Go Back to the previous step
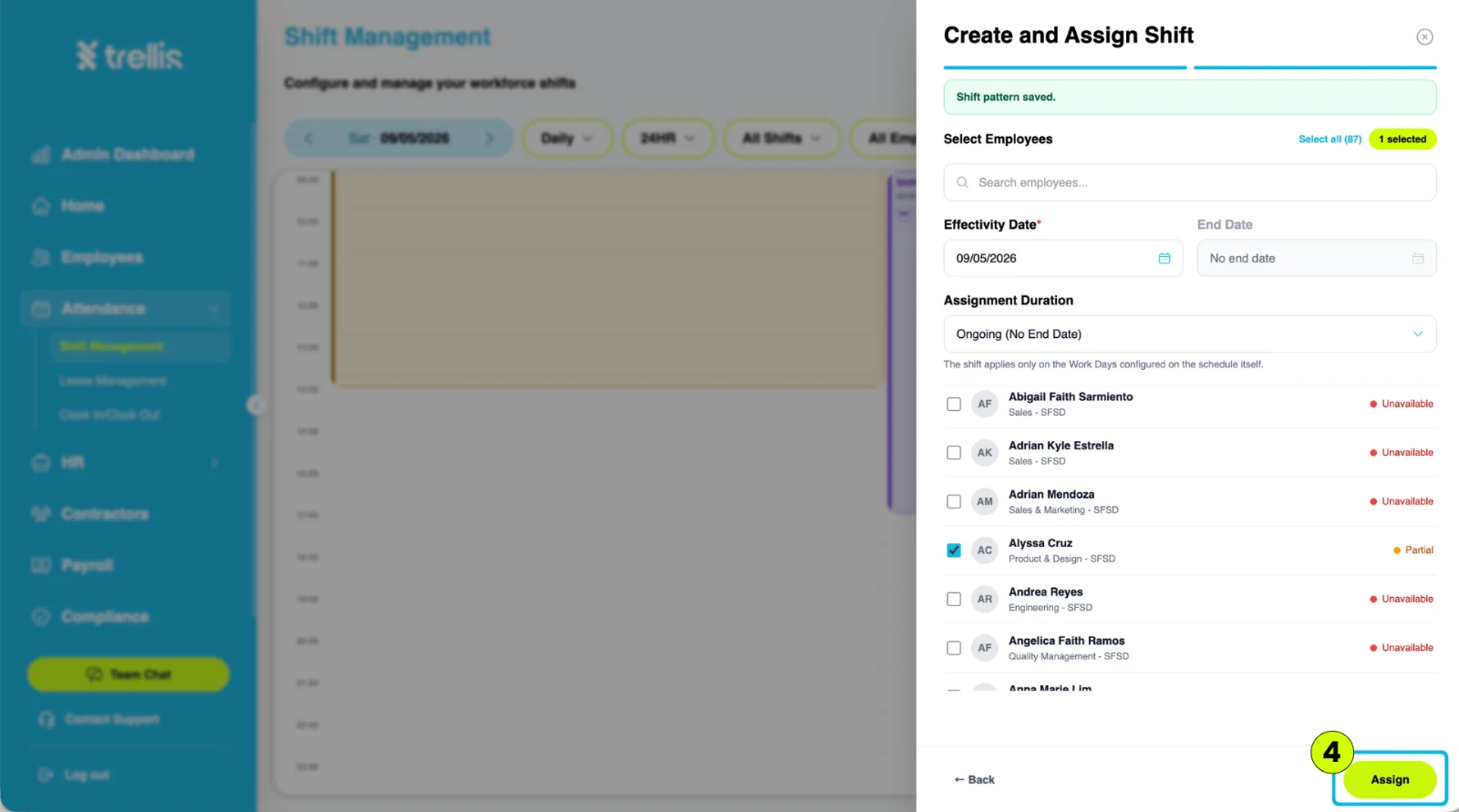Viewport: 1459px width, 812px height. point(974,780)
